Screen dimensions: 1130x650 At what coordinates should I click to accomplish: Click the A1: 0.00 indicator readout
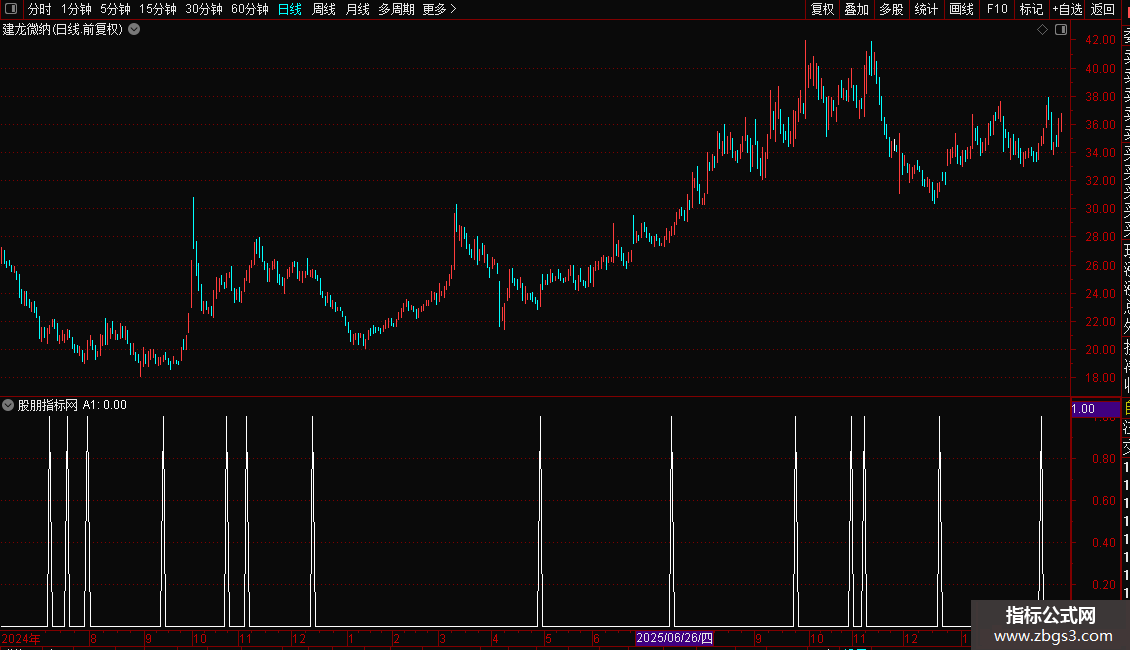coord(104,405)
